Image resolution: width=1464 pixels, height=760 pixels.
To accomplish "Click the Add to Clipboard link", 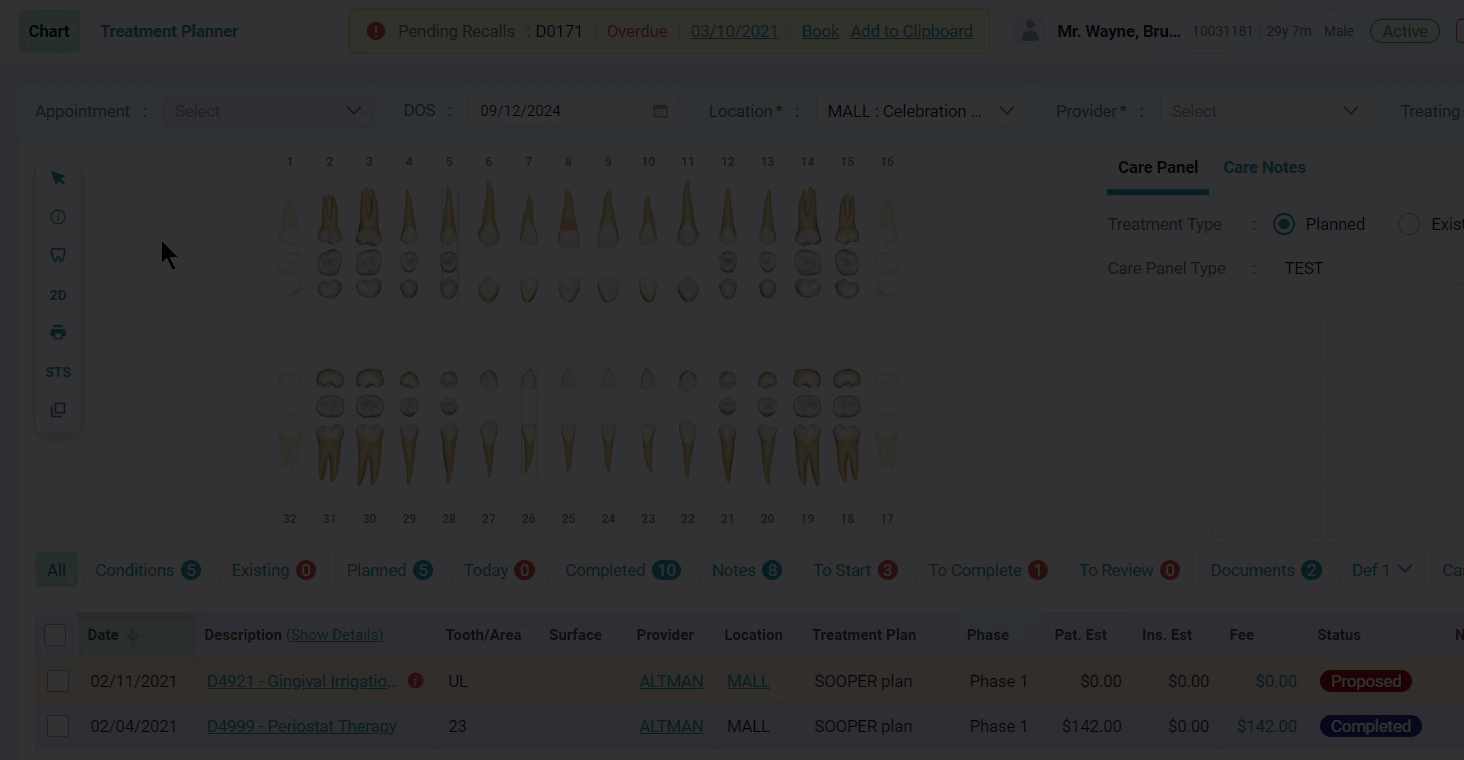I will pos(910,31).
